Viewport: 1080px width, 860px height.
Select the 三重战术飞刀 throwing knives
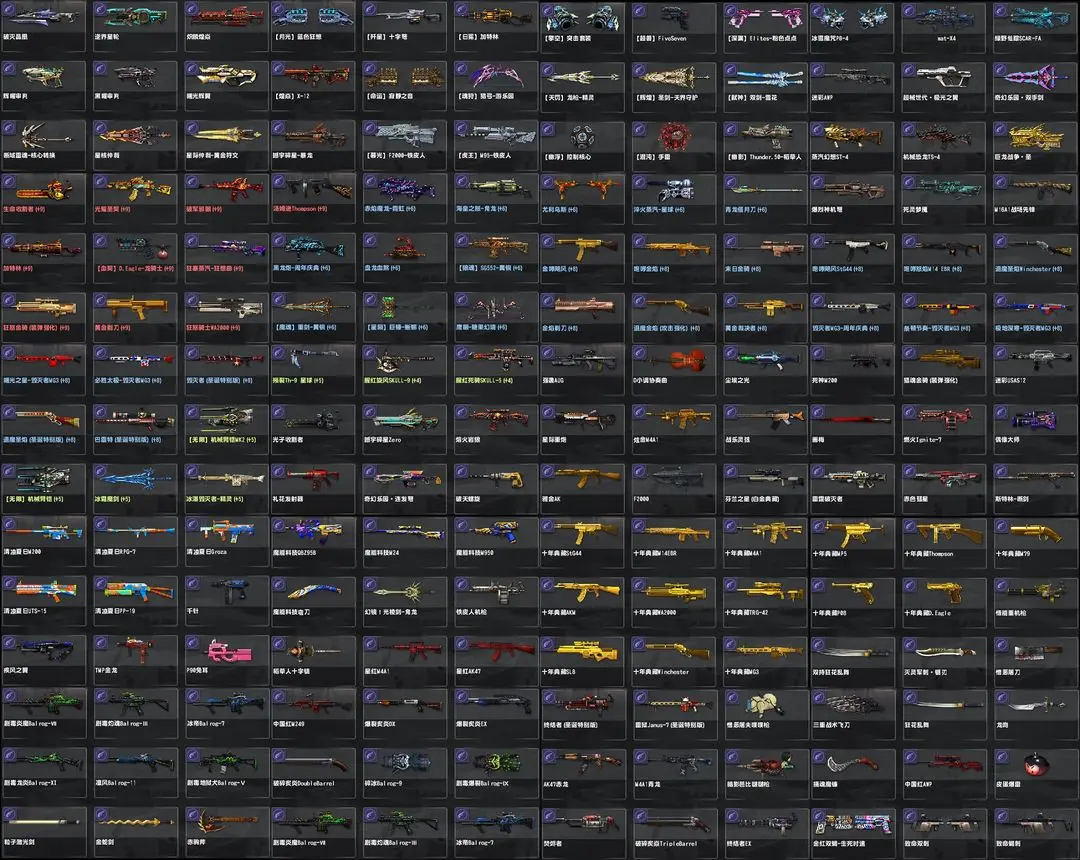coord(852,713)
